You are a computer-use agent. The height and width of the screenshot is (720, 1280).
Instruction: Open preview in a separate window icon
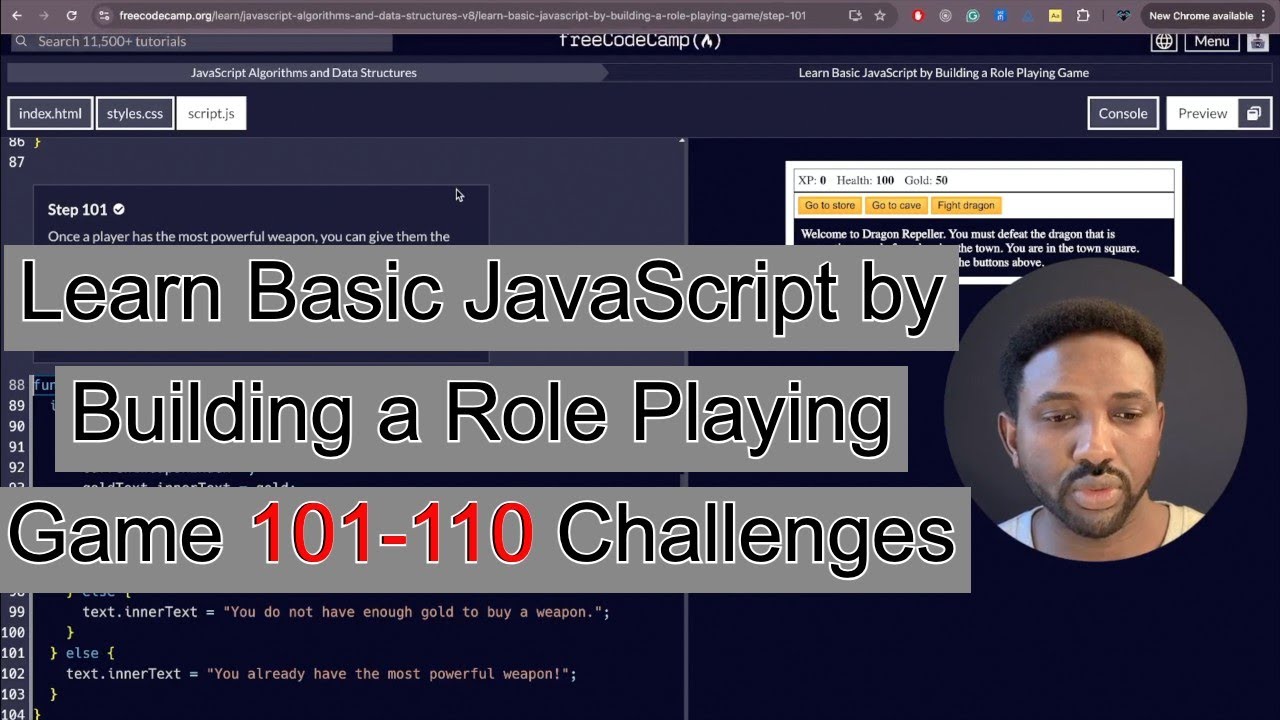(1254, 114)
